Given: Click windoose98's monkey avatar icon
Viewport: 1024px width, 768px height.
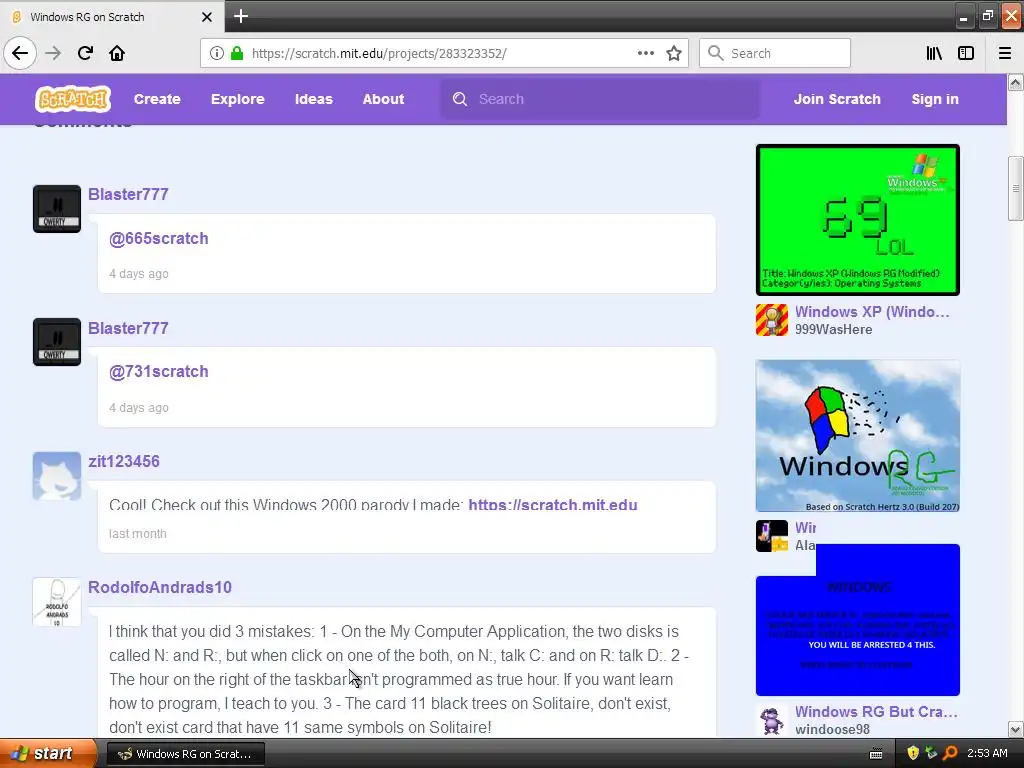Looking at the screenshot, I should tap(772, 720).
